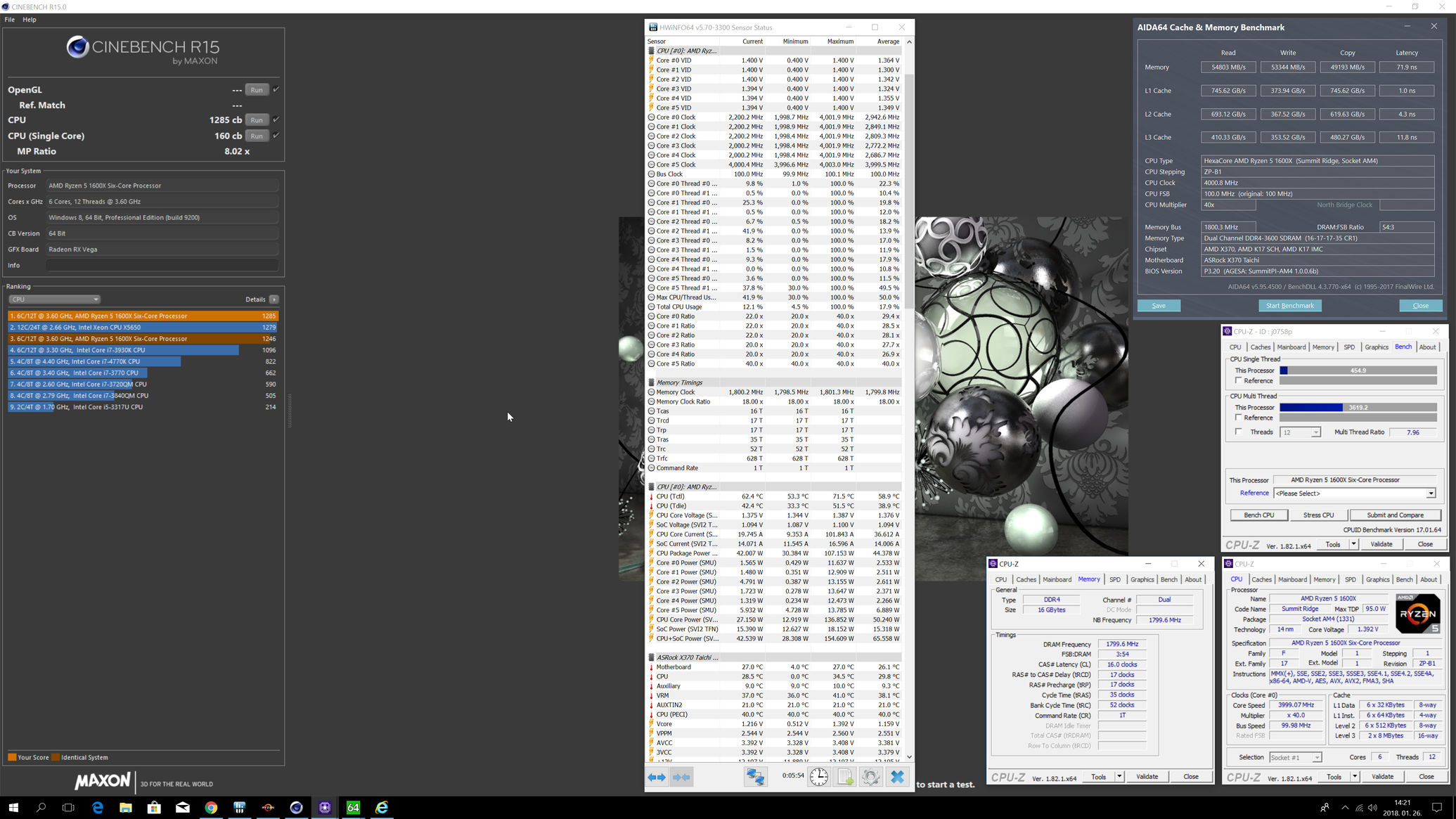Expand HWiNFO sensor columns with the arrows button

(657, 777)
